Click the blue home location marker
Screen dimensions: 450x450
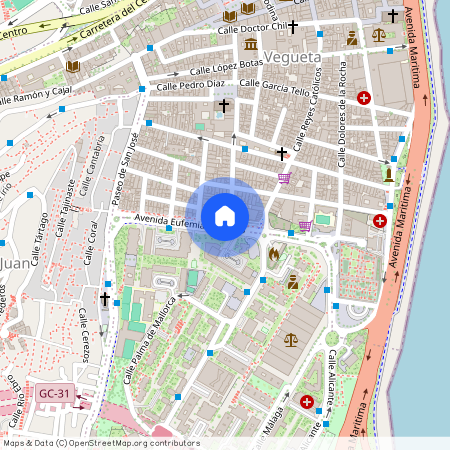(225, 217)
